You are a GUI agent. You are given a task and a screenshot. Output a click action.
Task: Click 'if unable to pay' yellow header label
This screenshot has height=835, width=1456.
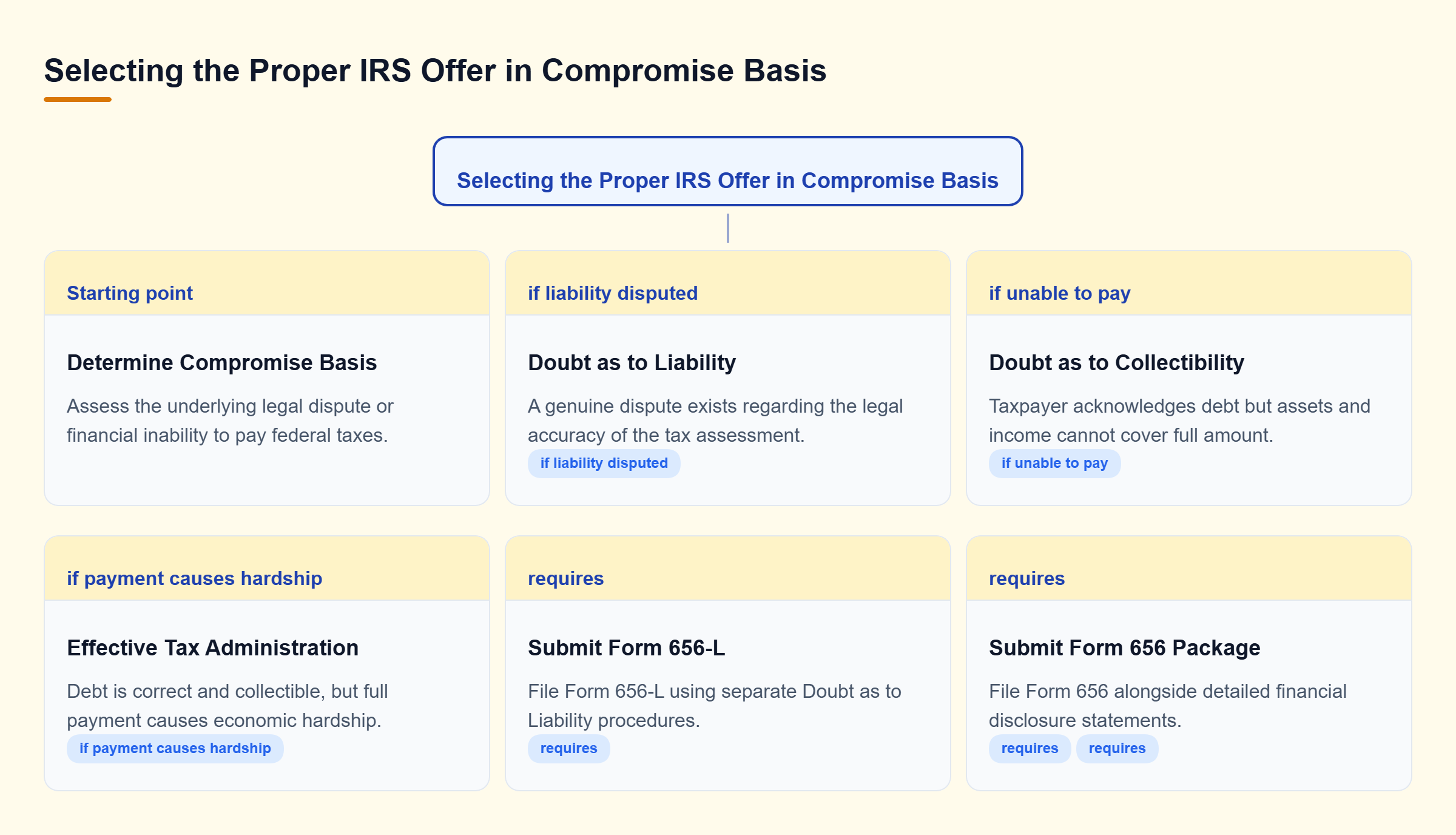1059,293
